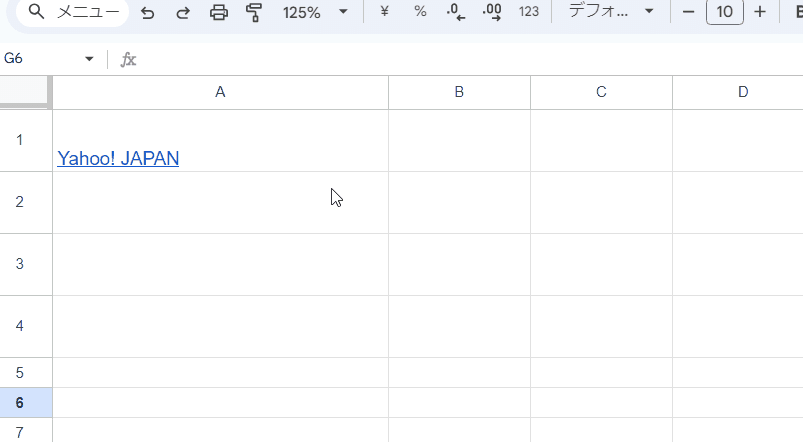
Task: Select column B header
Action: pos(459,92)
